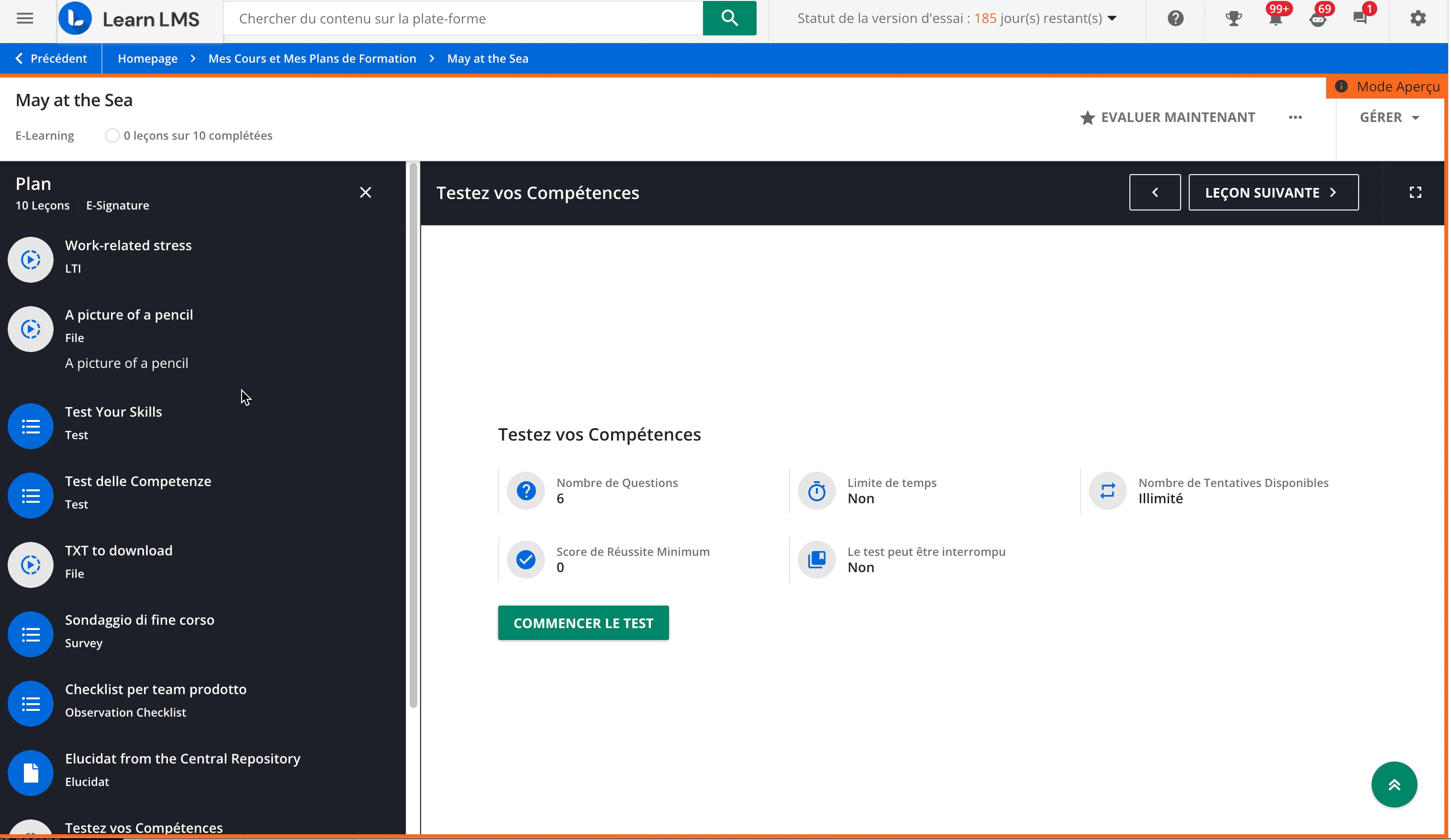Close the Plan sidebar panel
This screenshot has height=840, width=1451.
(x=365, y=192)
